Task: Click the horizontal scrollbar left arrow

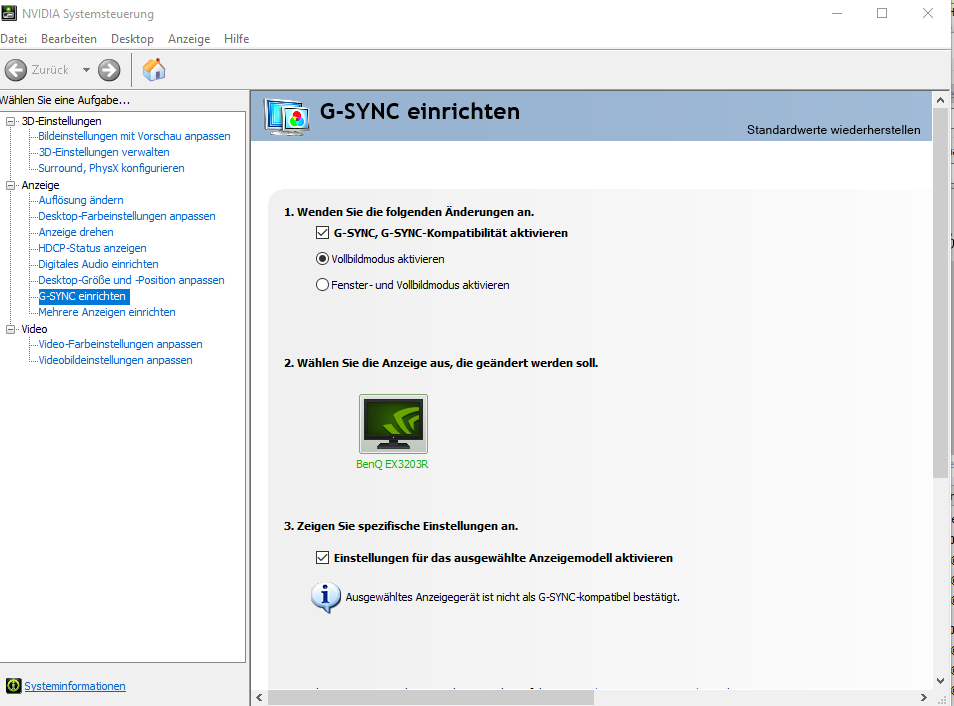Action: pos(260,697)
